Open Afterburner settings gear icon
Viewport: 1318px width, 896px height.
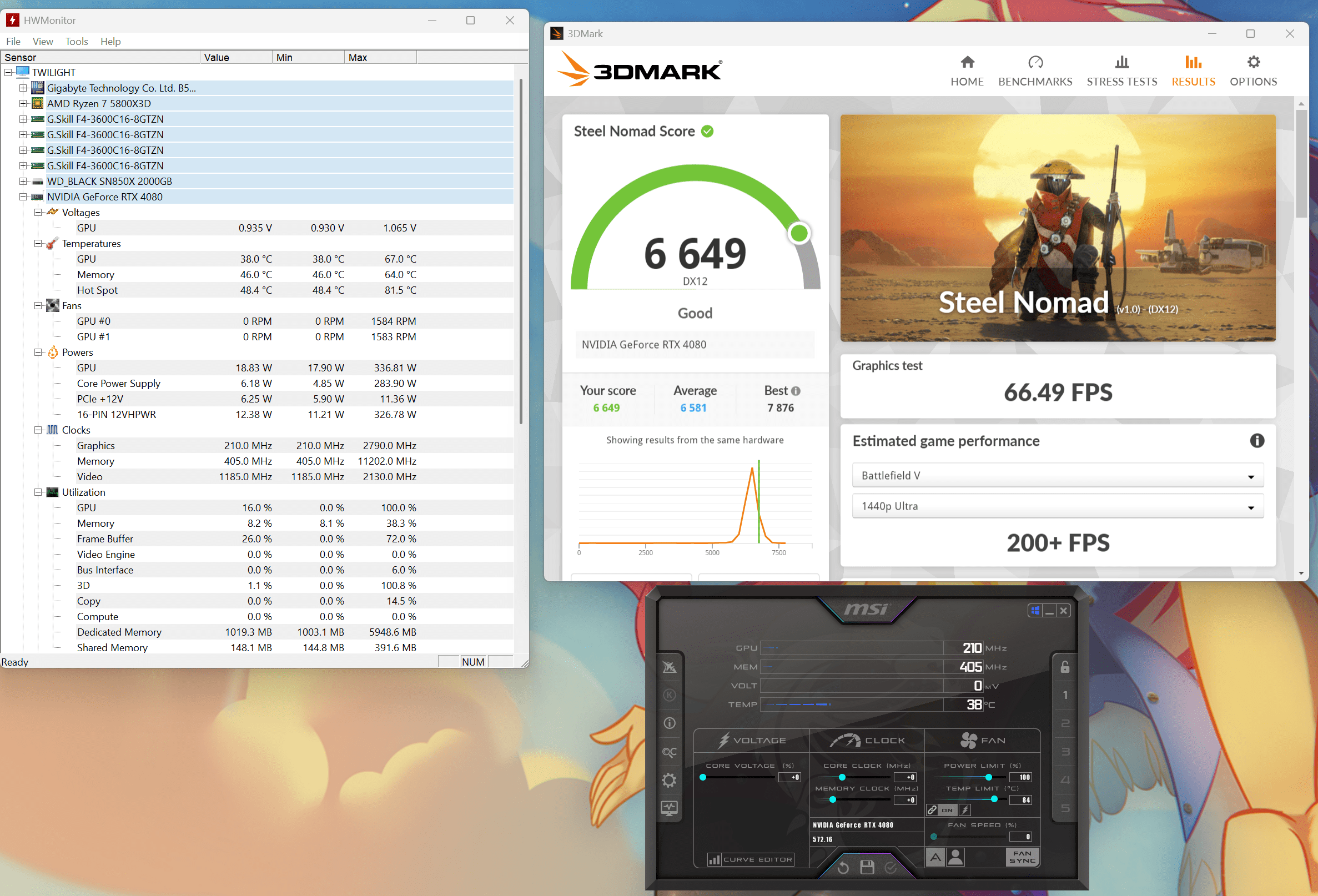(669, 781)
